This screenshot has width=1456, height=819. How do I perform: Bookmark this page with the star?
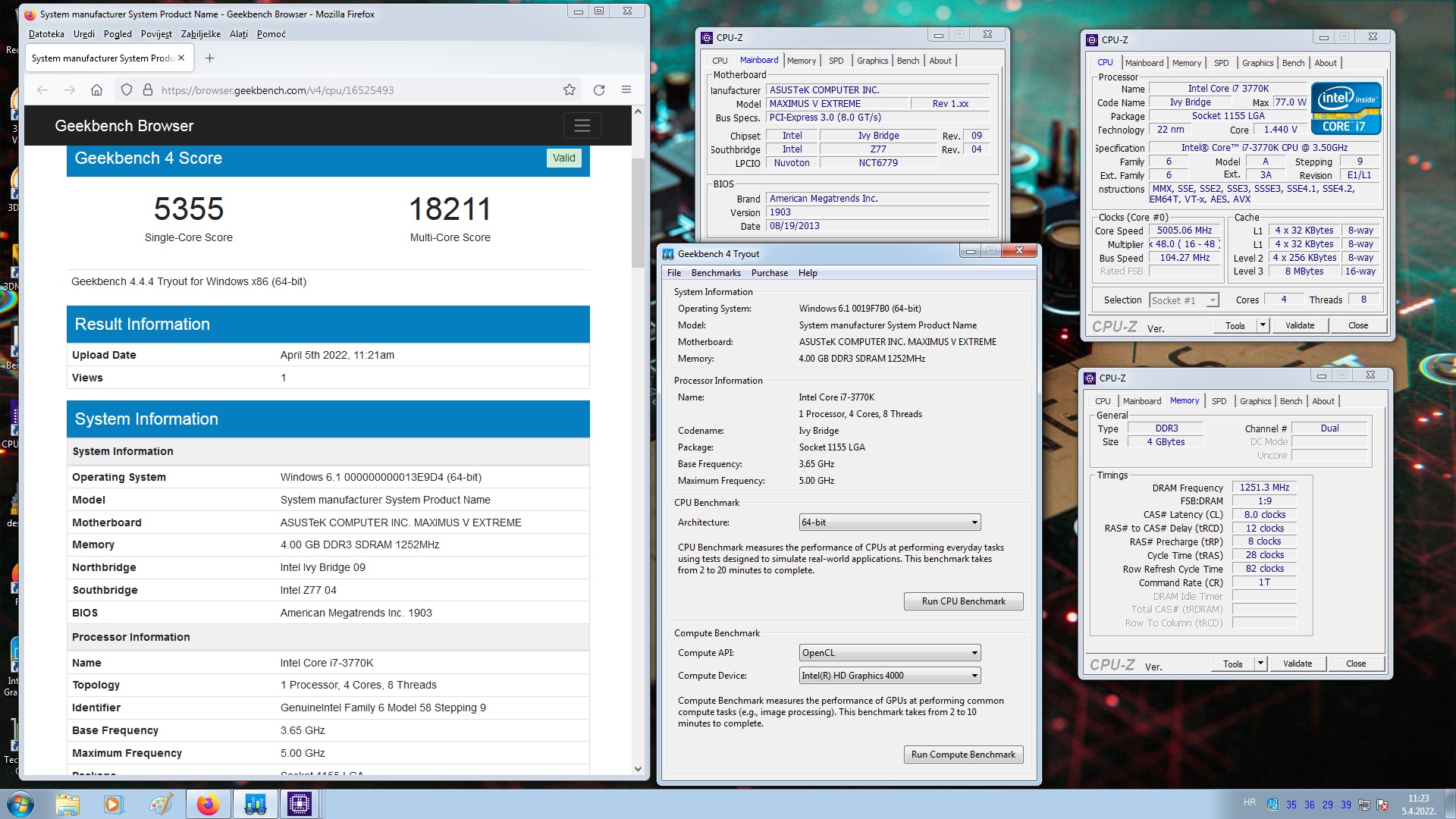pos(570,89)
